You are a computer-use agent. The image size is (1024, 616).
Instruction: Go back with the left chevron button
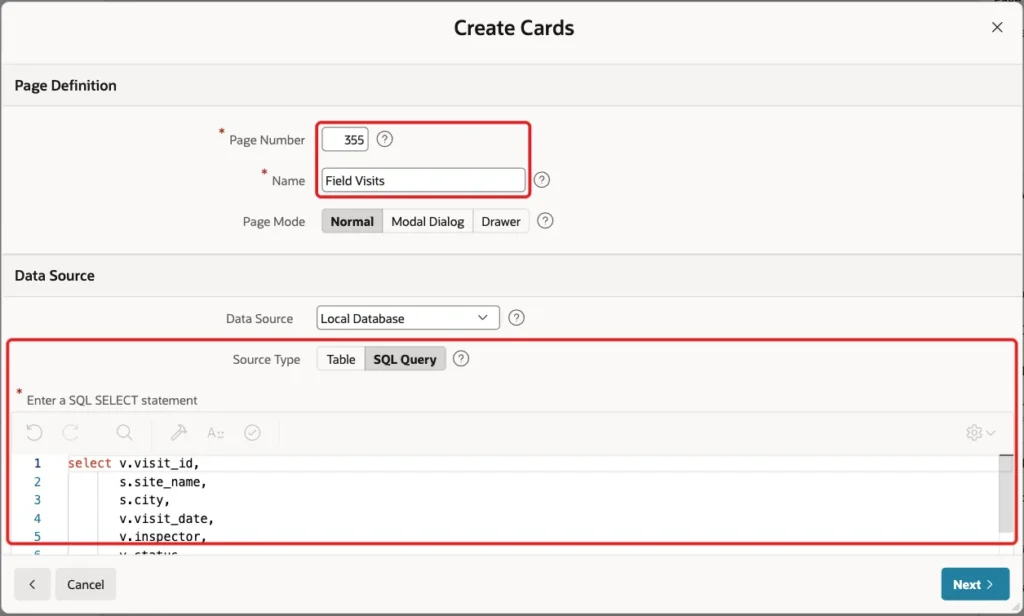click(32, 585)
